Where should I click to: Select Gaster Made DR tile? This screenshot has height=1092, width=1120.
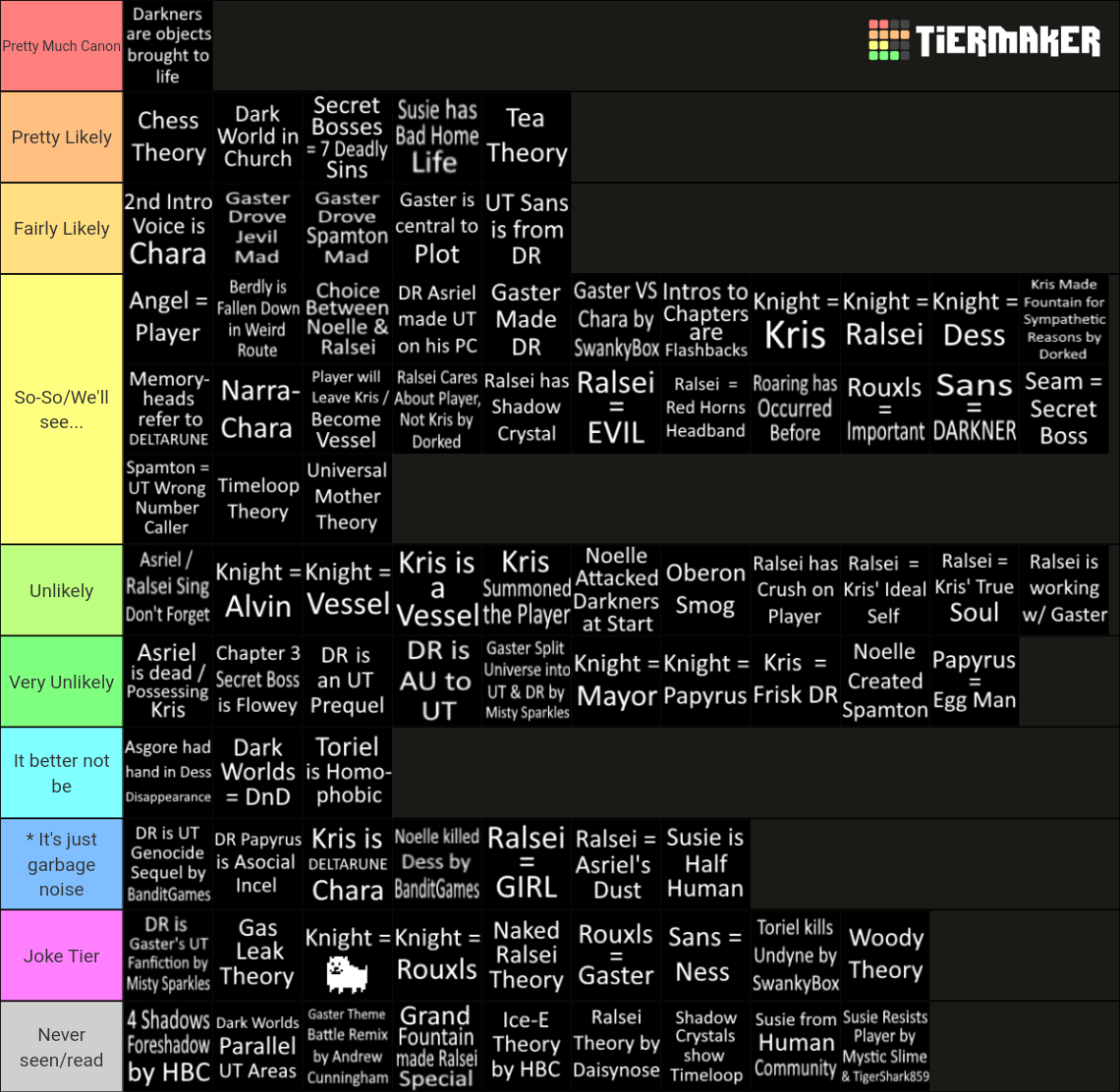coord(527,318)
